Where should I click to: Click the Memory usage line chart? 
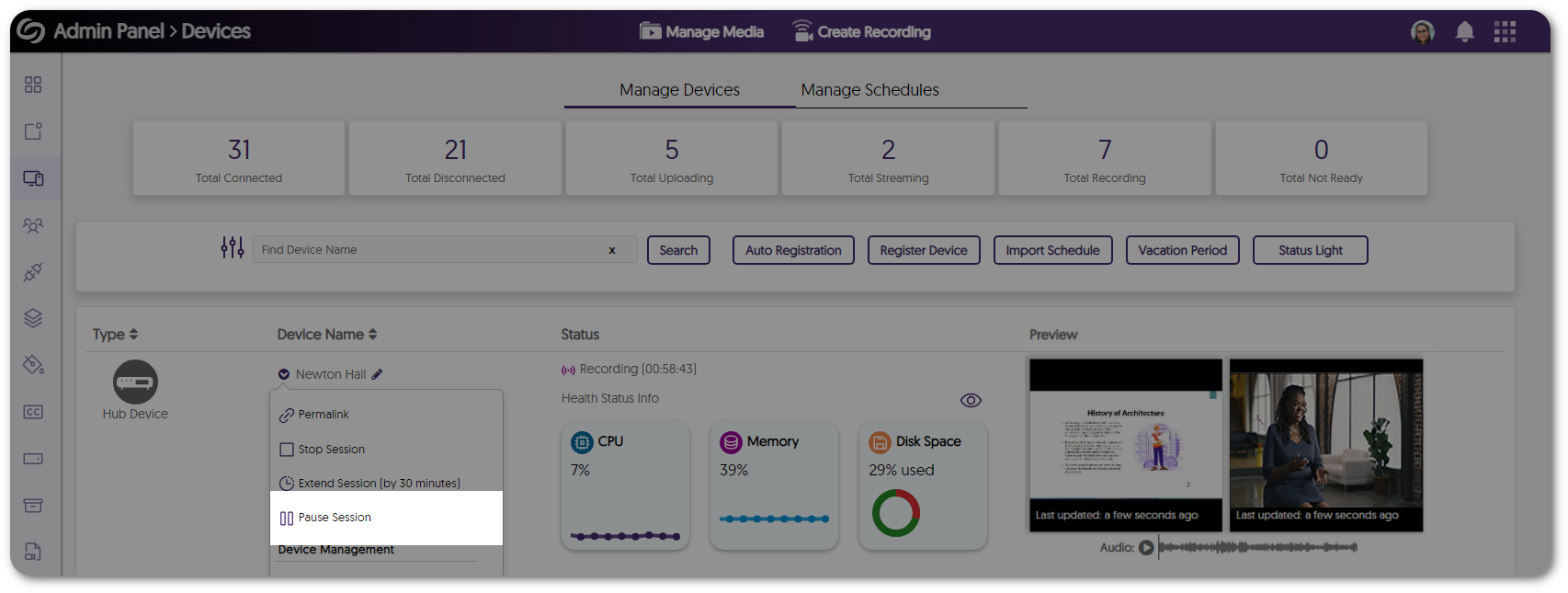pyautogui.click(x=775, y=519)
